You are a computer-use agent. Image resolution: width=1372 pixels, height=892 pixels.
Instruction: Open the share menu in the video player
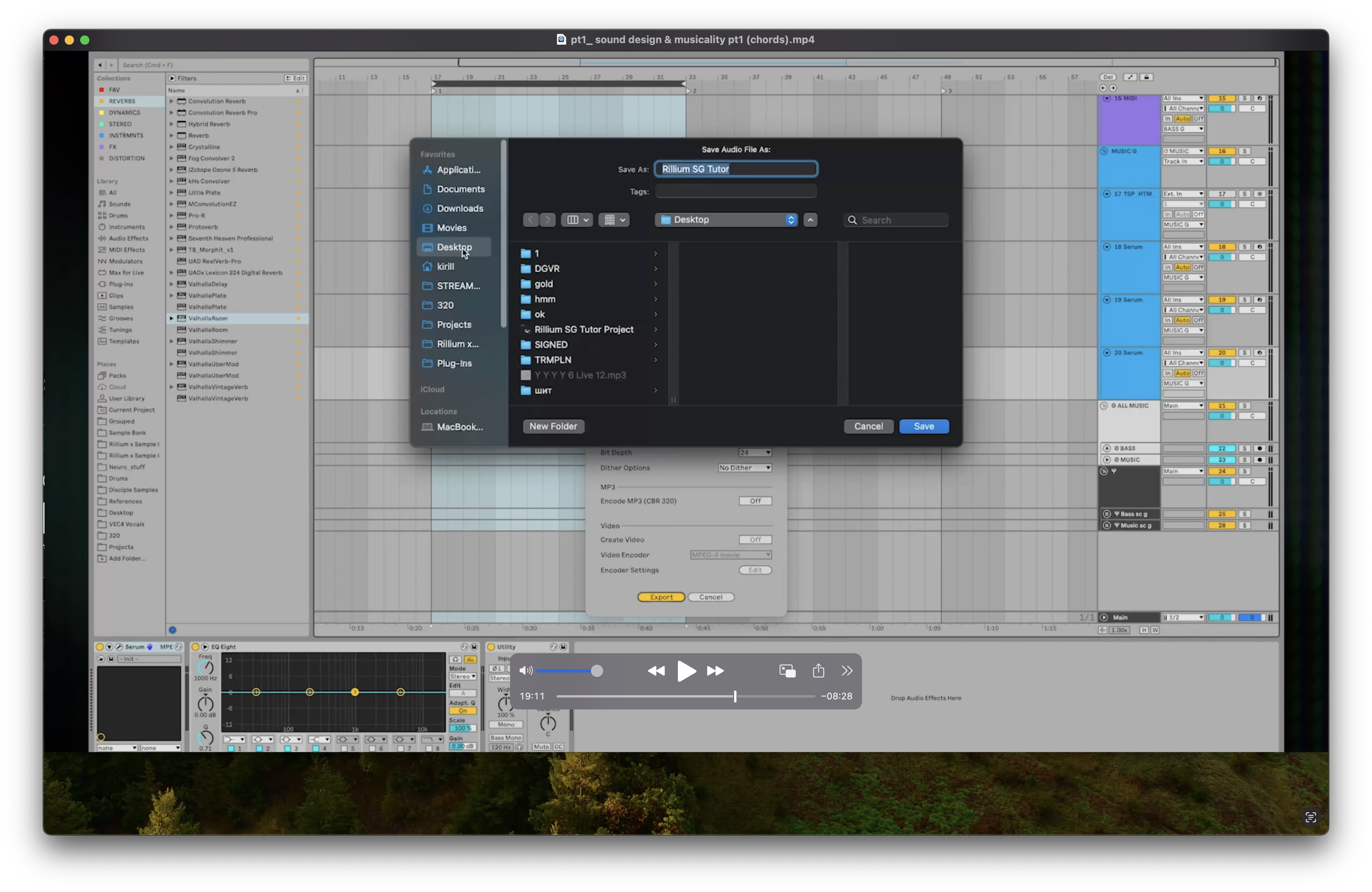818,671
